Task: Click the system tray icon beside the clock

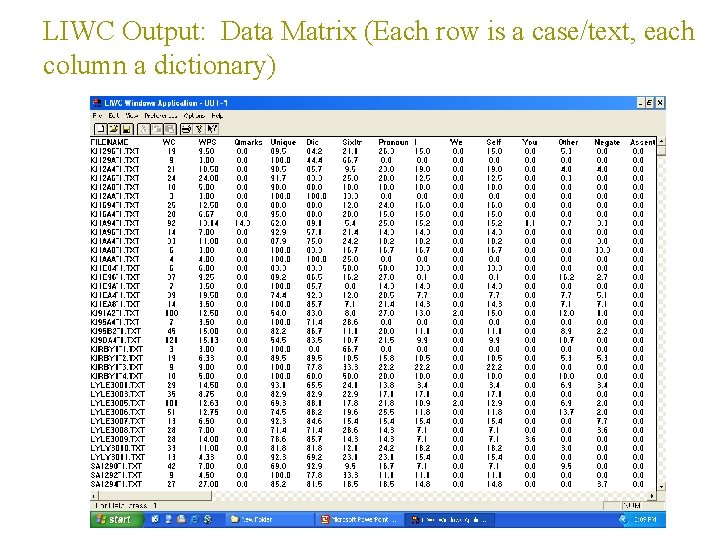Action: (x=623, y=519)
